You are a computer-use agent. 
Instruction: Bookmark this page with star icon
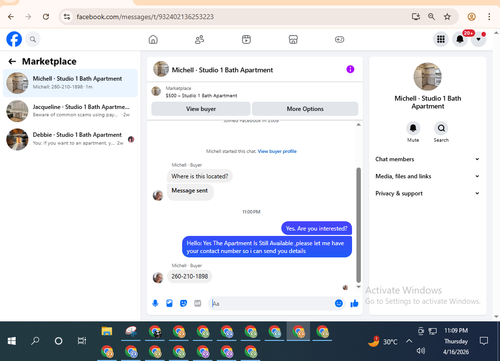click(447, 17)
